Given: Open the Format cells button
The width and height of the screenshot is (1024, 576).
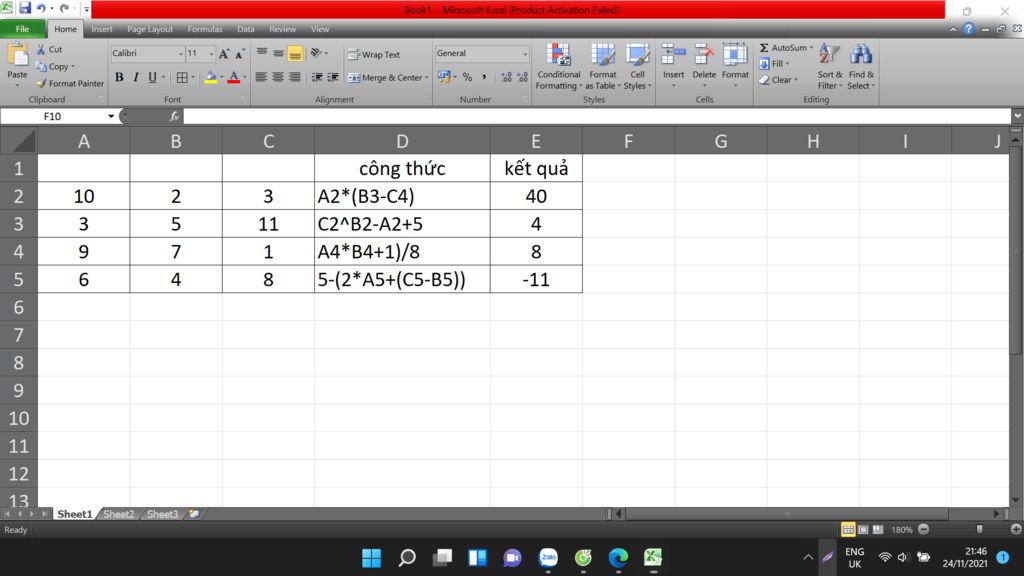Looking at the screenshot, I should [735, 65].
